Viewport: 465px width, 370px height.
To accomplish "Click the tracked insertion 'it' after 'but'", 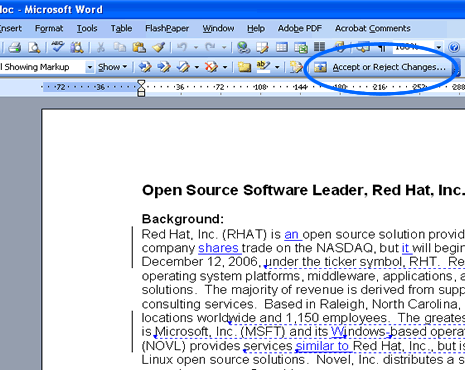I will (405, 248).
